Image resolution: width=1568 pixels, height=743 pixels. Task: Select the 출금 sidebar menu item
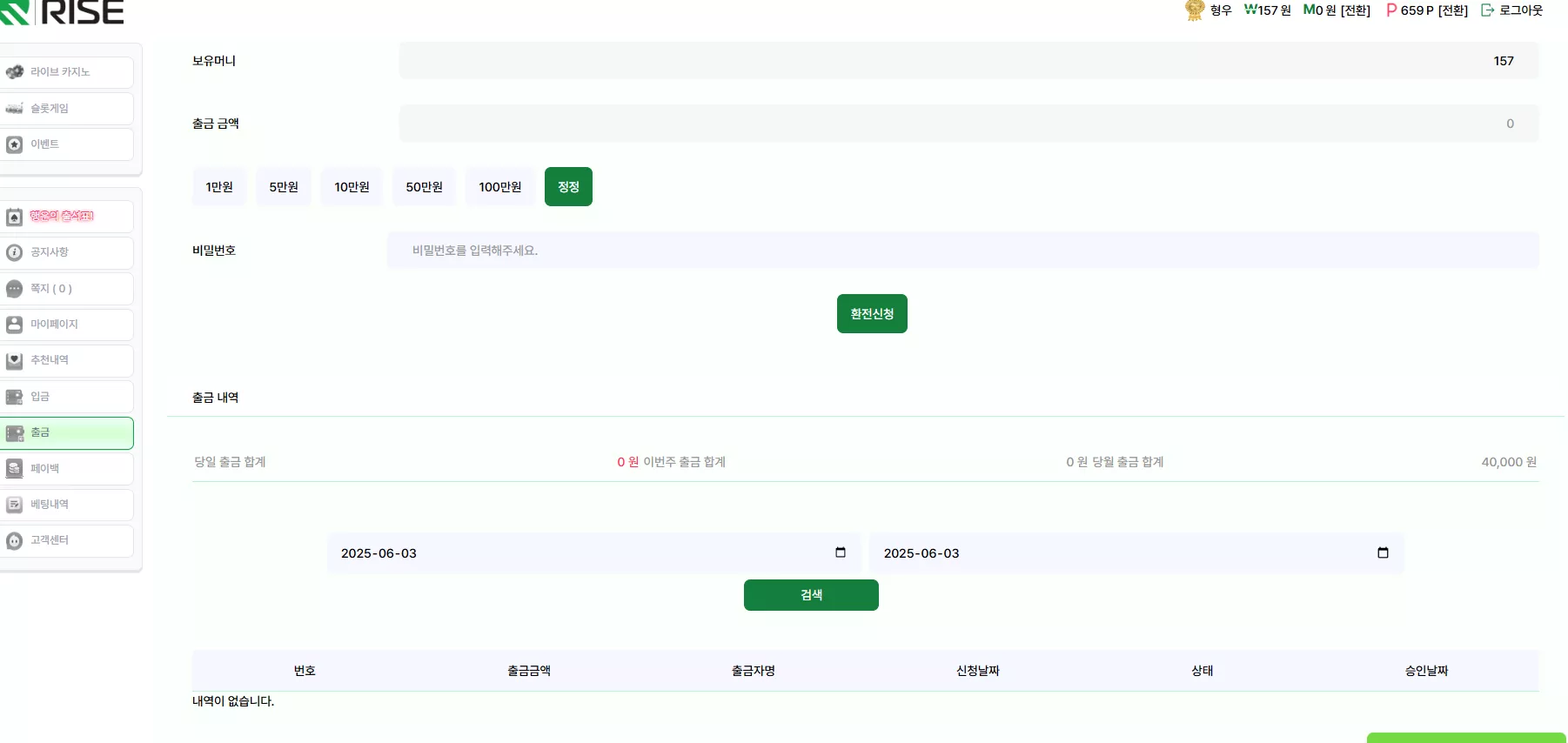pos(67,432)
